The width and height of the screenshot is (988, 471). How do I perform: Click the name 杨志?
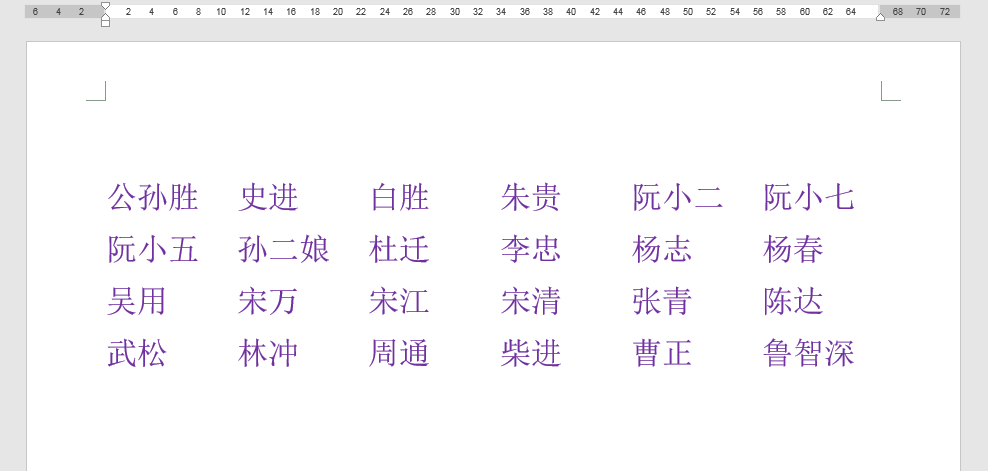point(662,249)
